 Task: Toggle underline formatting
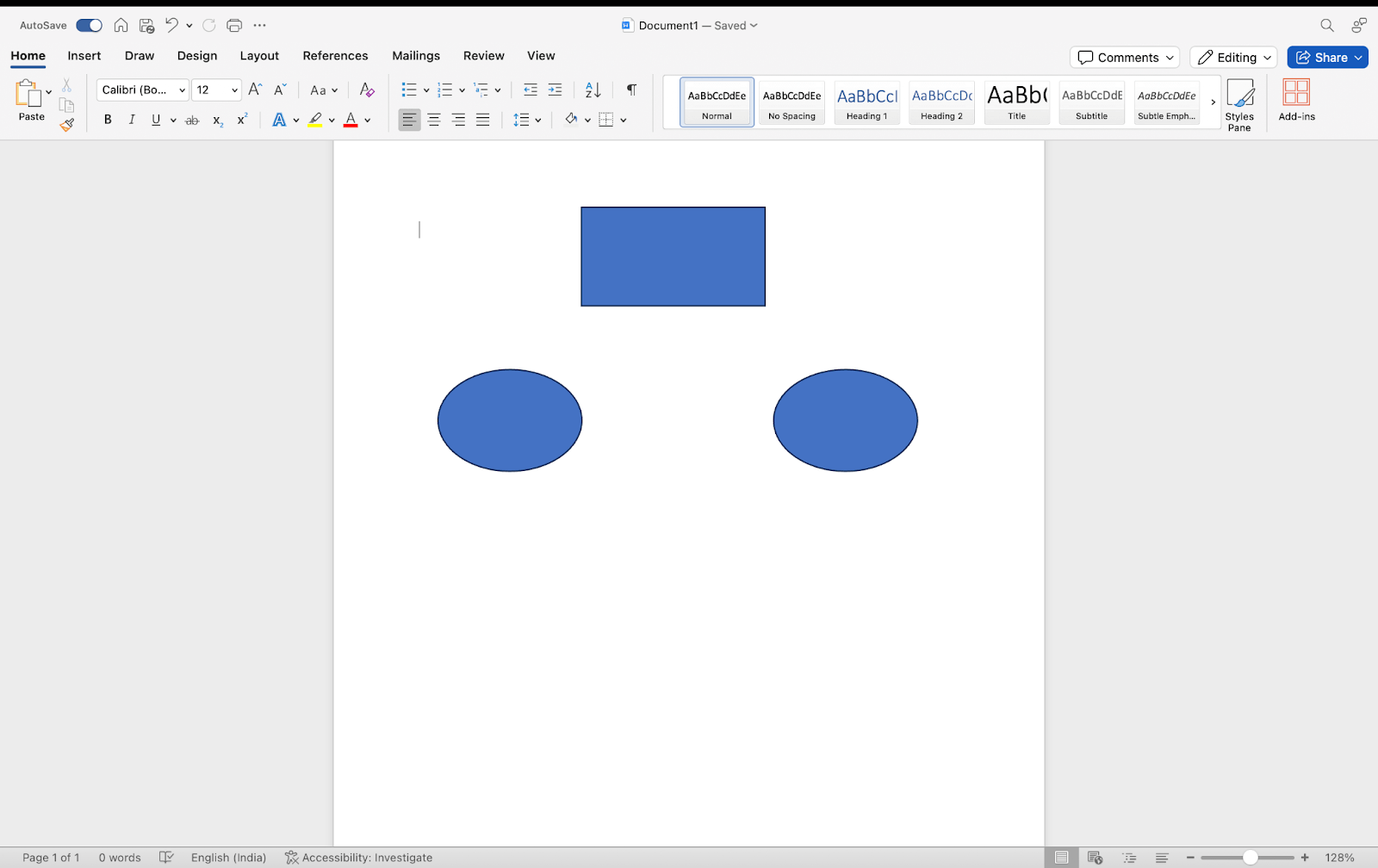(x=155, y=120)
